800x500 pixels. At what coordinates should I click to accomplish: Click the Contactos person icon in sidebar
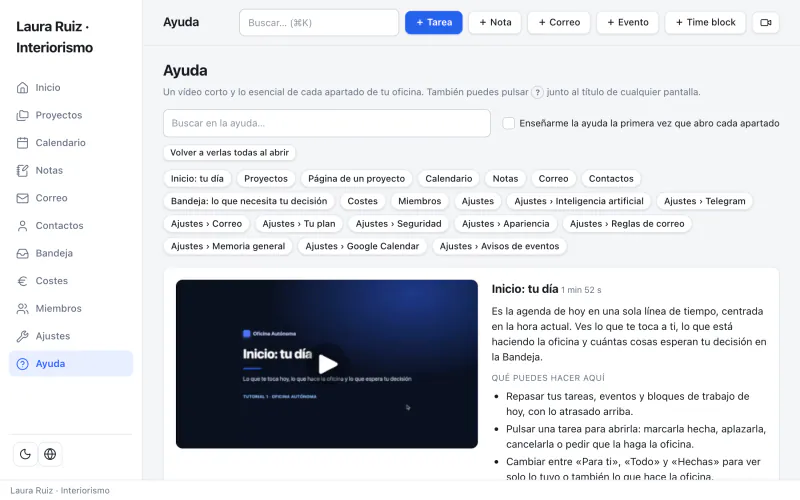22,226
